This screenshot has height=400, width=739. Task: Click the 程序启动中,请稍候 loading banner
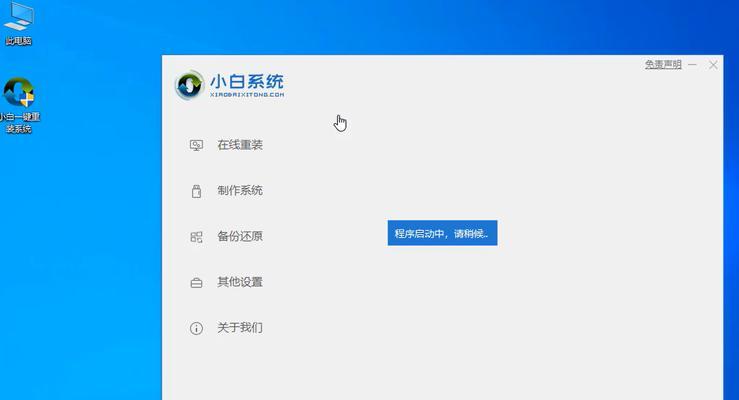pos(443,233)
